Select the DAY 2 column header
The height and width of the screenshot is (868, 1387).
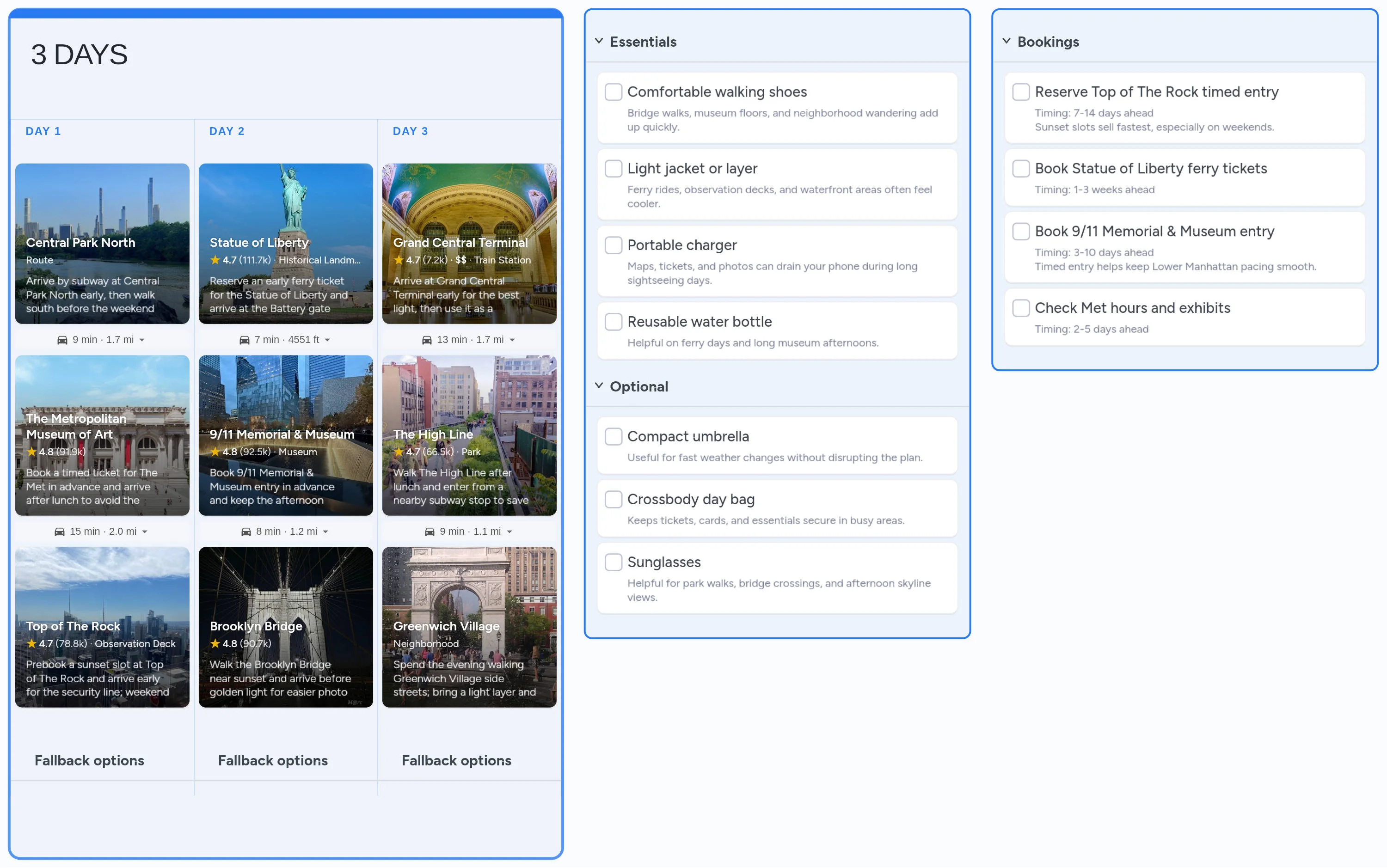pyautogui.click(x=227, y=131)
